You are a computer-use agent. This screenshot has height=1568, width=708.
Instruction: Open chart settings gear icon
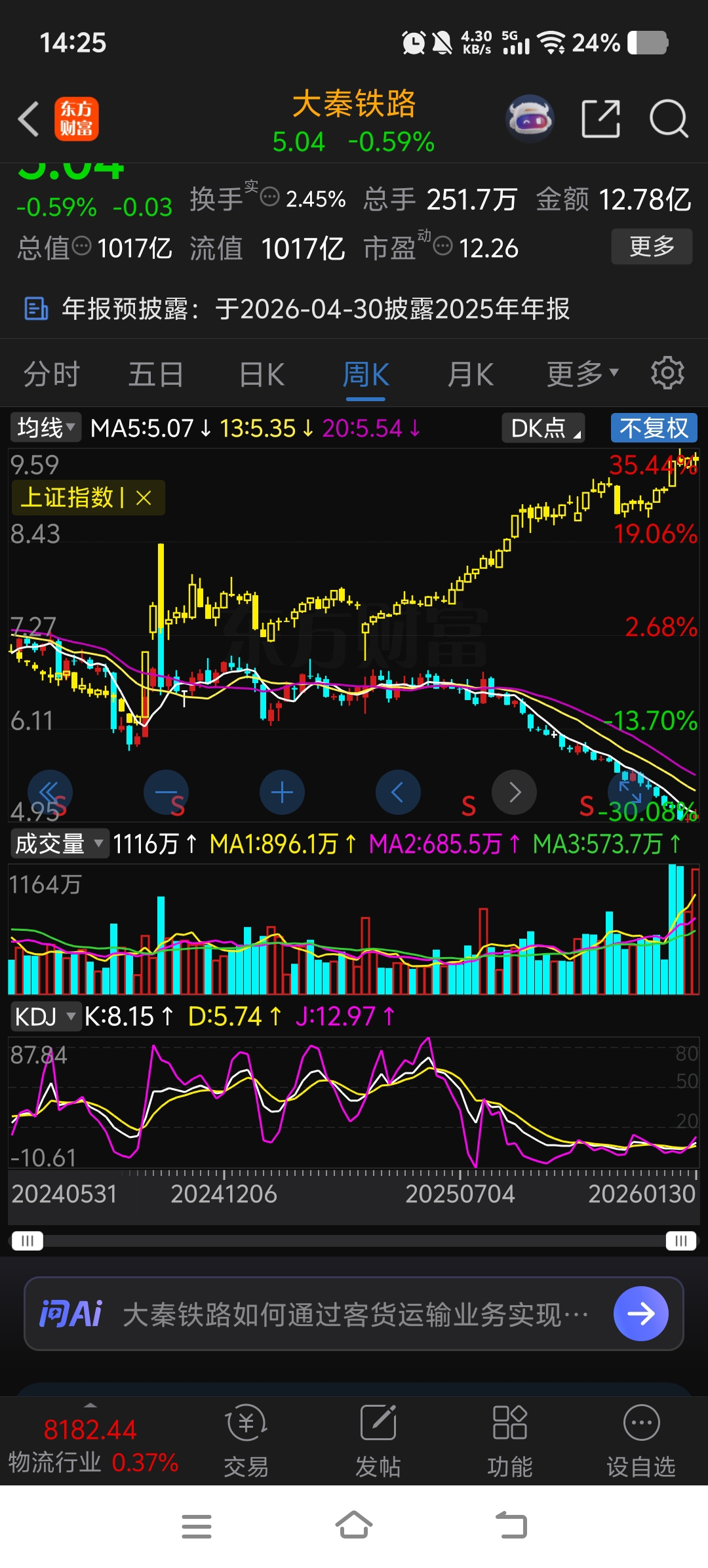coord(667,374)
